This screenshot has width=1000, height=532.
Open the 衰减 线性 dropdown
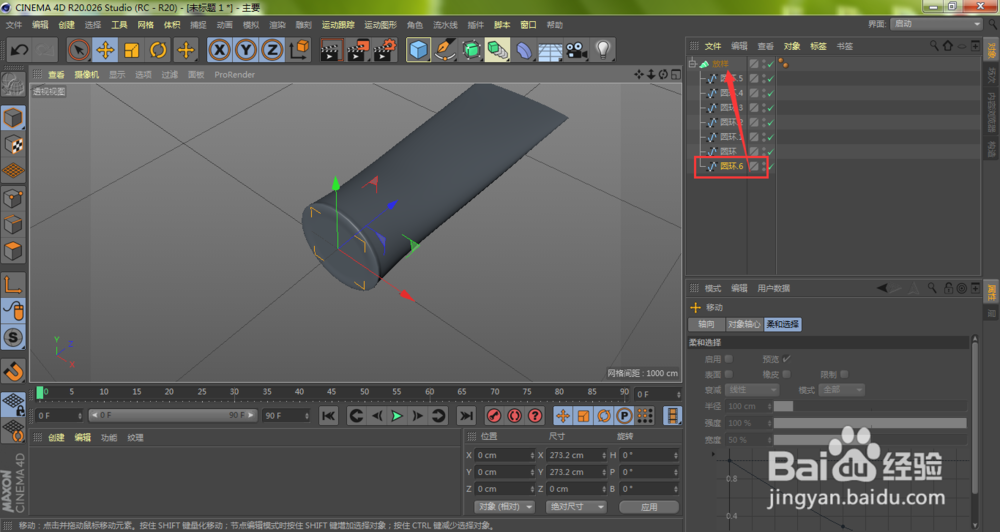[x=752, y=390]
